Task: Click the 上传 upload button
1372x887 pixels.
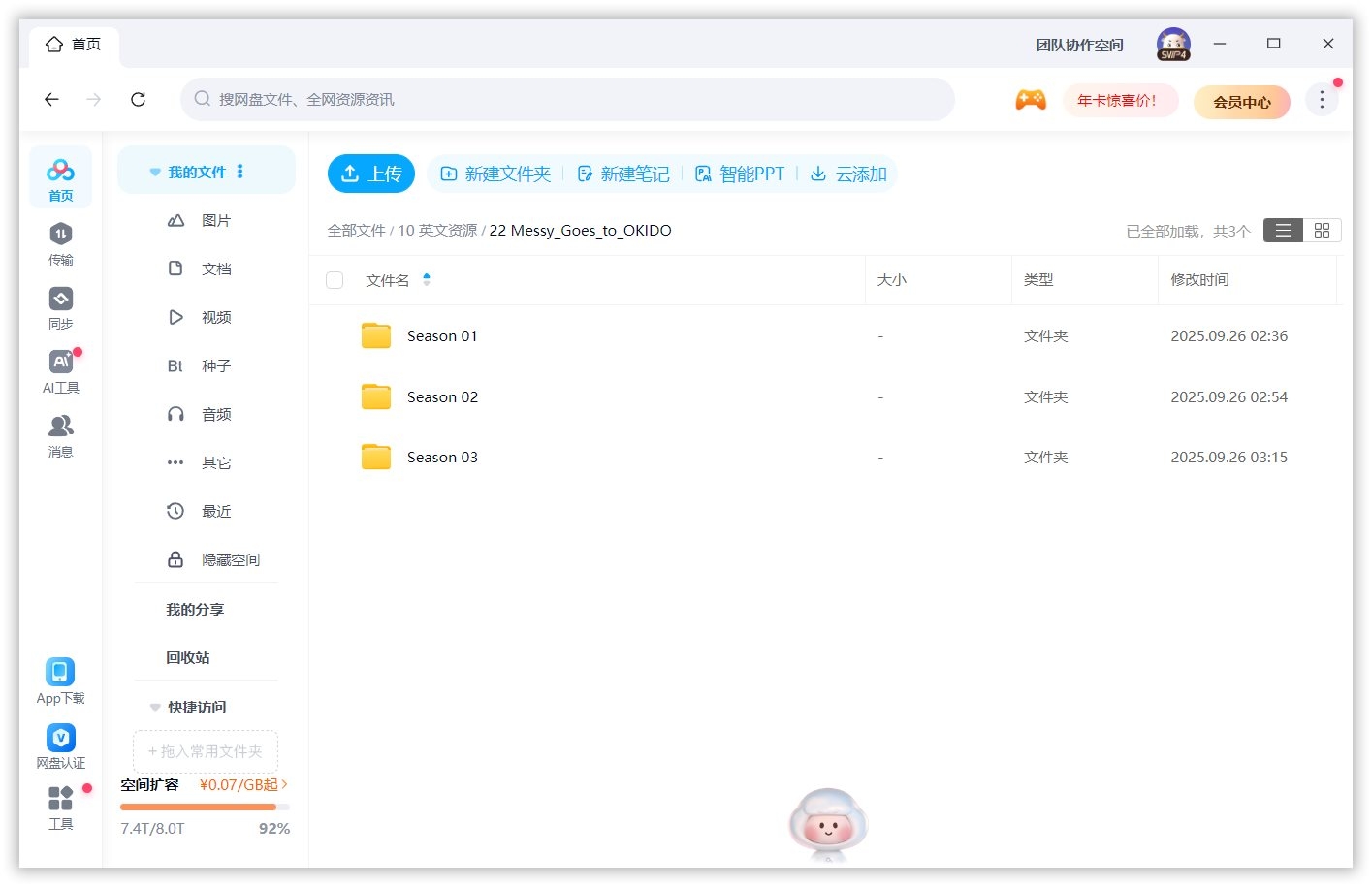Action: point(371,174)
